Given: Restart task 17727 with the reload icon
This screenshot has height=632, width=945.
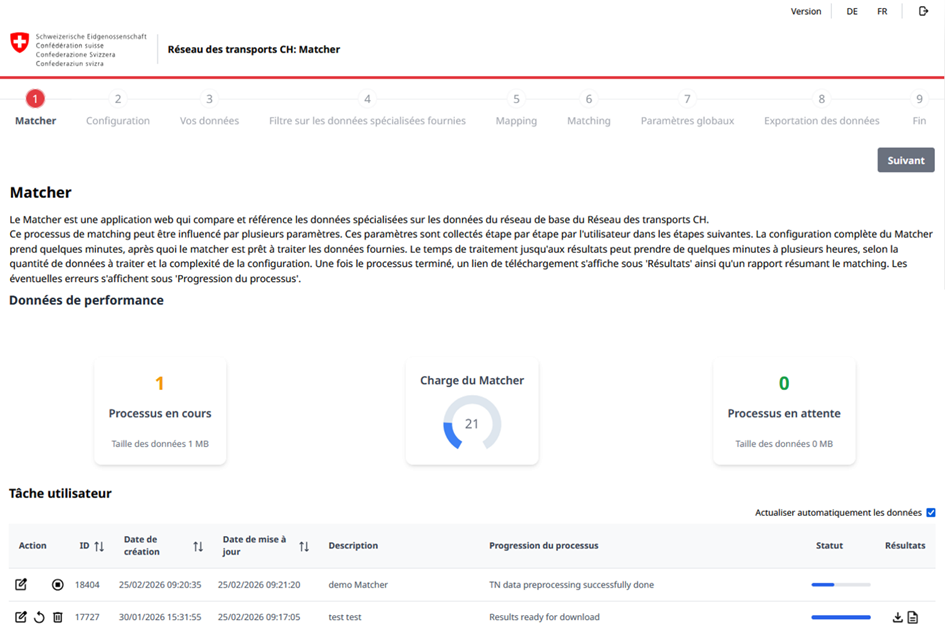Looking at the screenshot, I should pyautogui.click(x=39, y=618).
